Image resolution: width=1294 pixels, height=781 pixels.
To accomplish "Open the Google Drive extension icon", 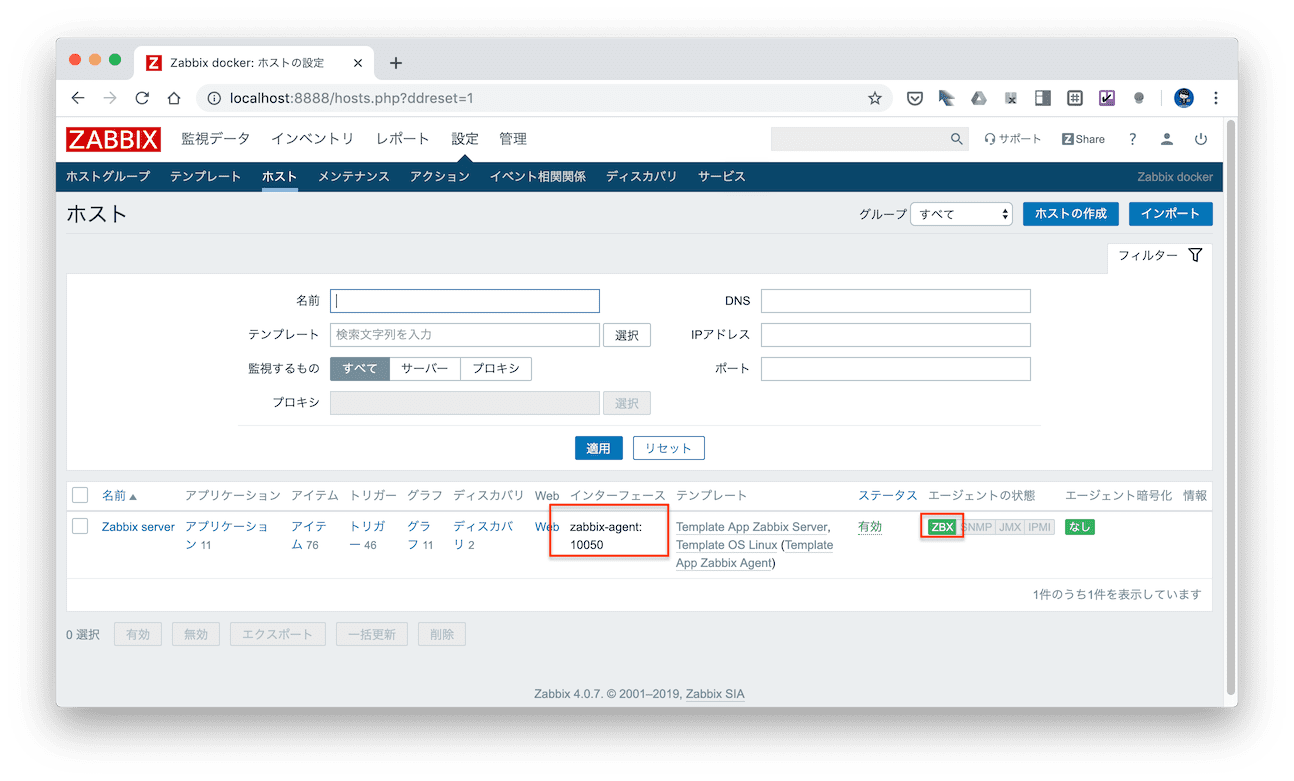I will click(x=979, y=98).
